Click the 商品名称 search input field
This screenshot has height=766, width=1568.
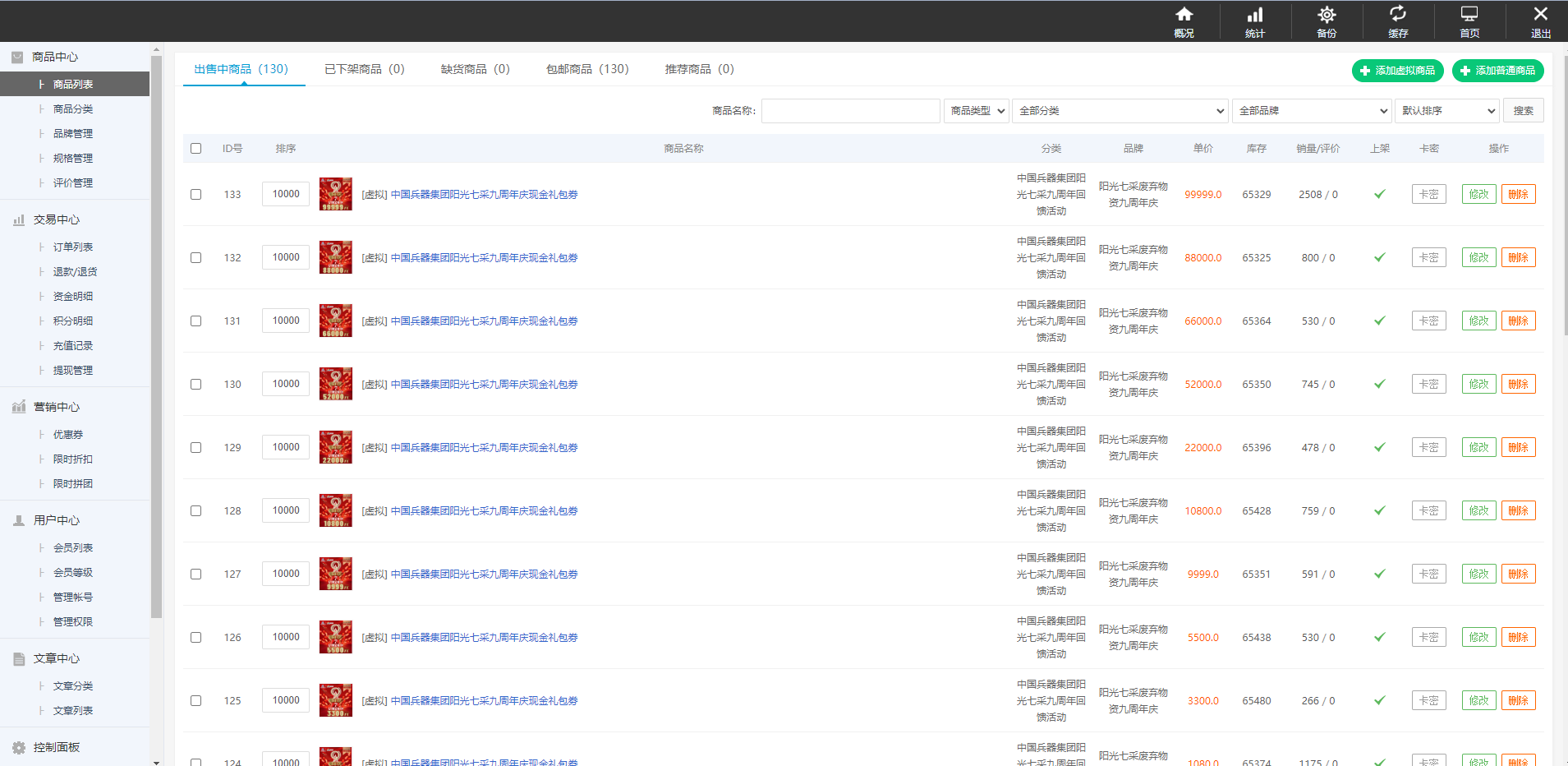(850, 111)
